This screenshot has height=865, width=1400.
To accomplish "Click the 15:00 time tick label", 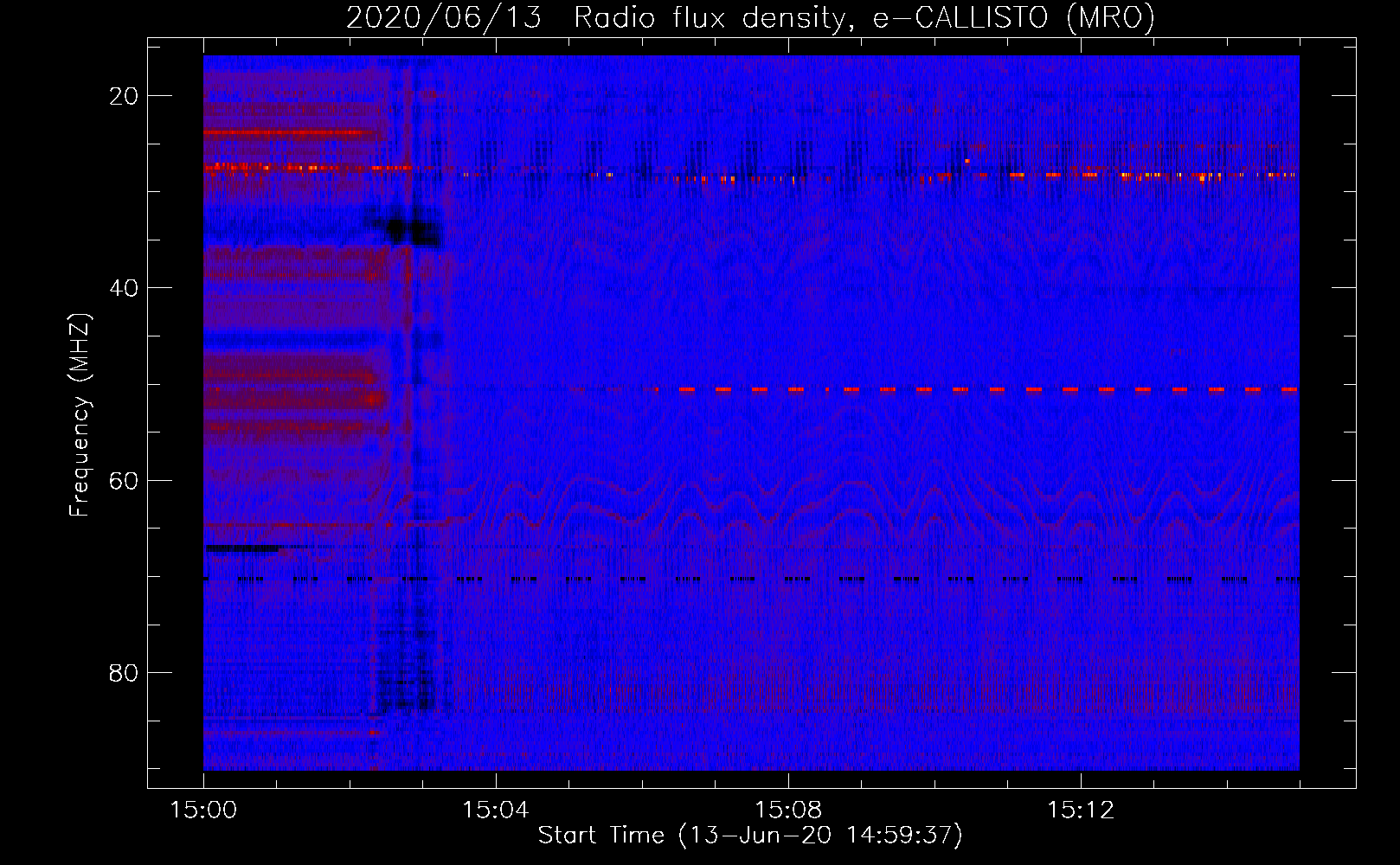I will 203,810.
